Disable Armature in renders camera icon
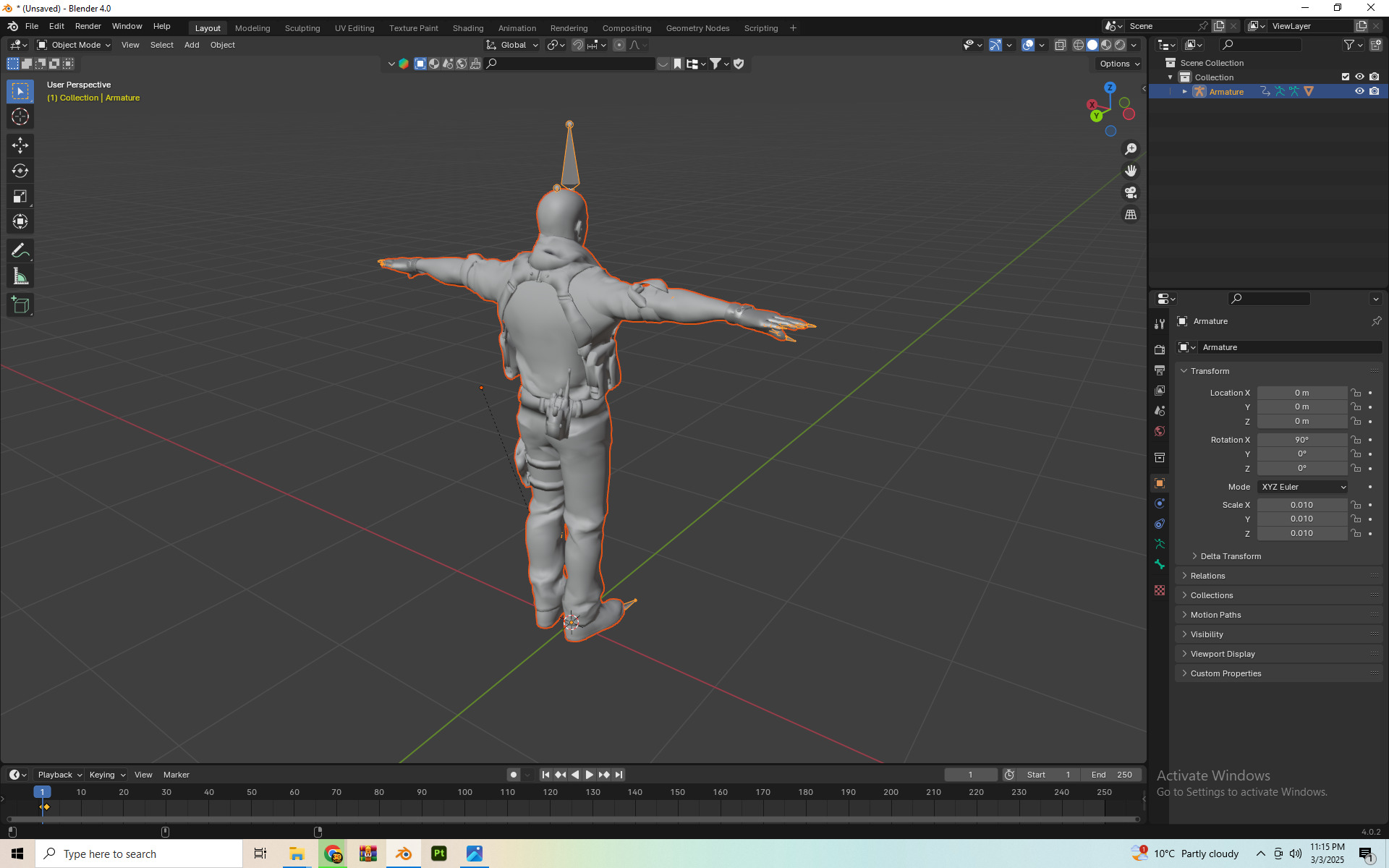Viewport: 1389px width, 868px height. click(1374, 91)
